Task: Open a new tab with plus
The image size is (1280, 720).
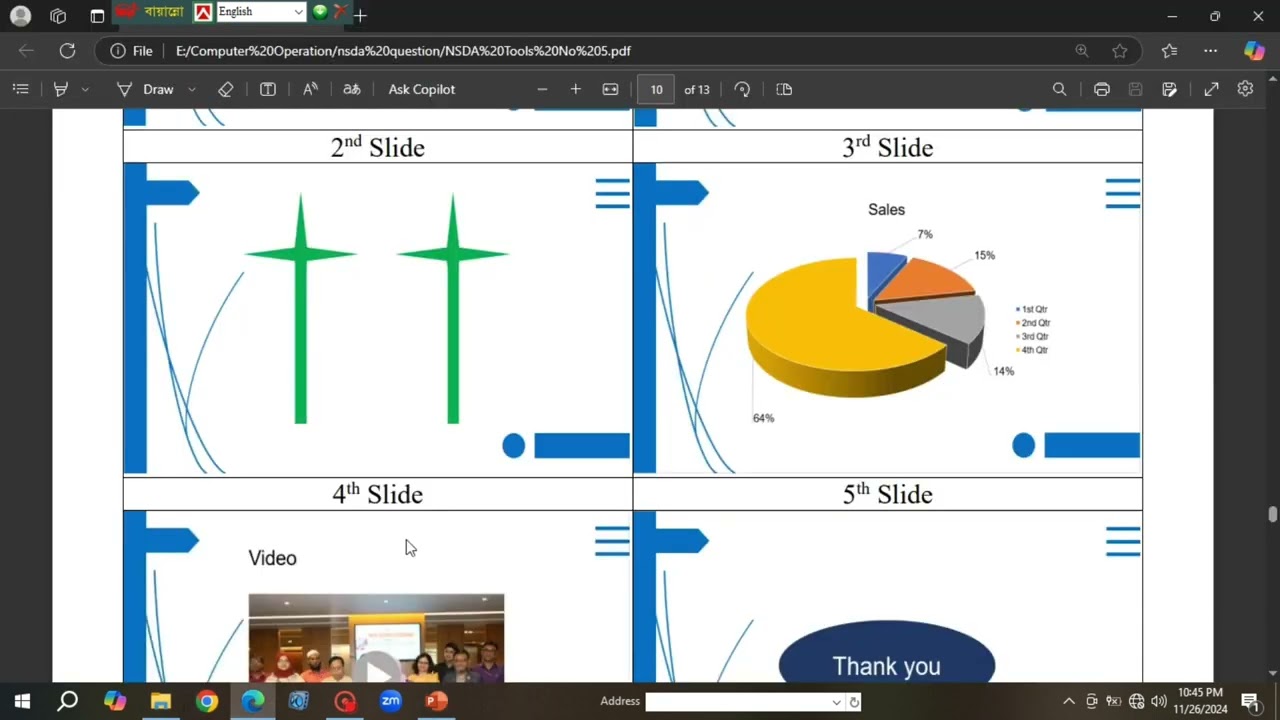Action: (x=360, y=16)
